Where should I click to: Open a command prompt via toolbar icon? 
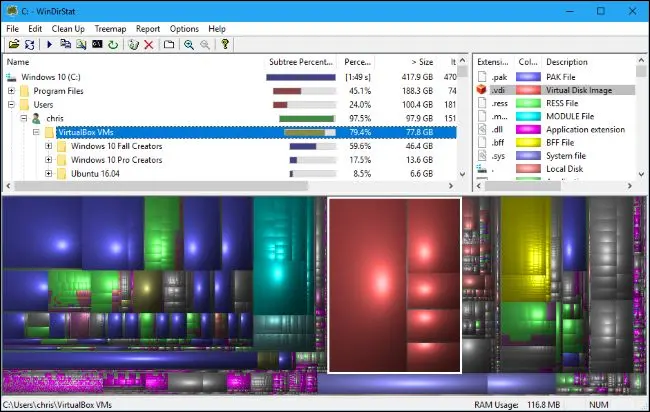click(97, 44)
